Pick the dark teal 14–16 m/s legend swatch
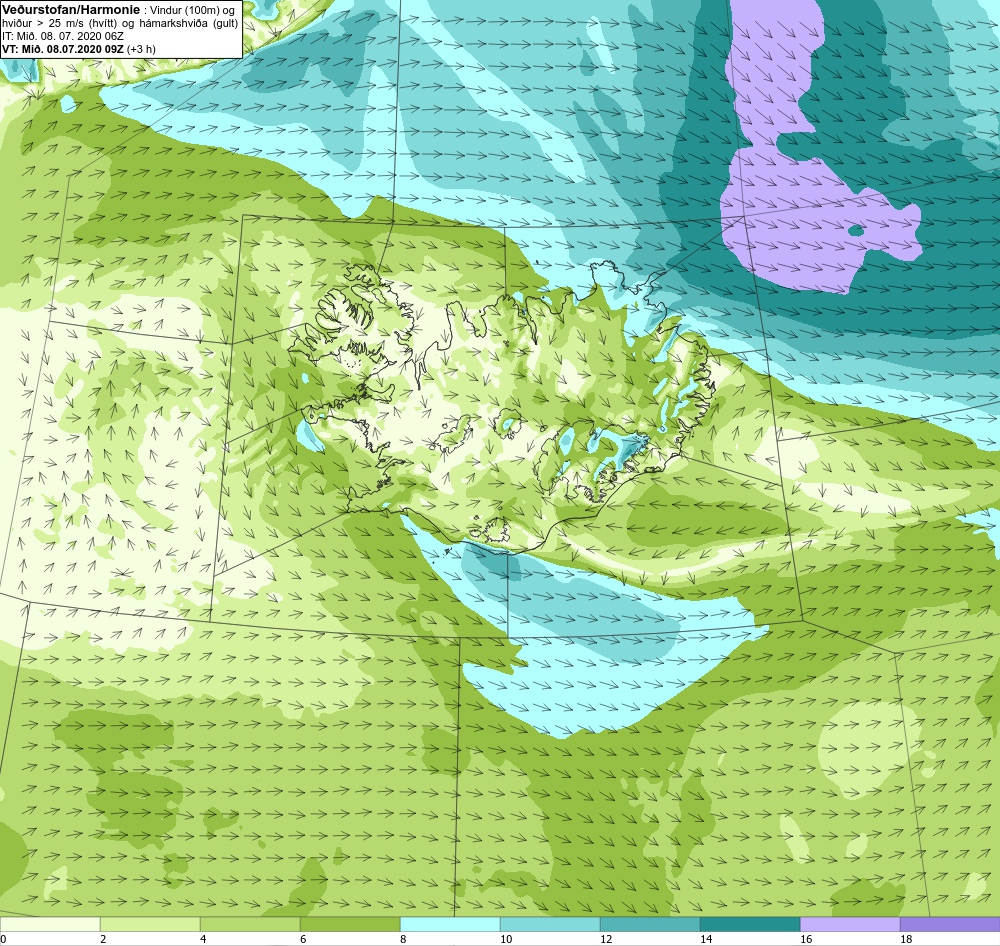The image size is (1000, 946). (750, 924)
